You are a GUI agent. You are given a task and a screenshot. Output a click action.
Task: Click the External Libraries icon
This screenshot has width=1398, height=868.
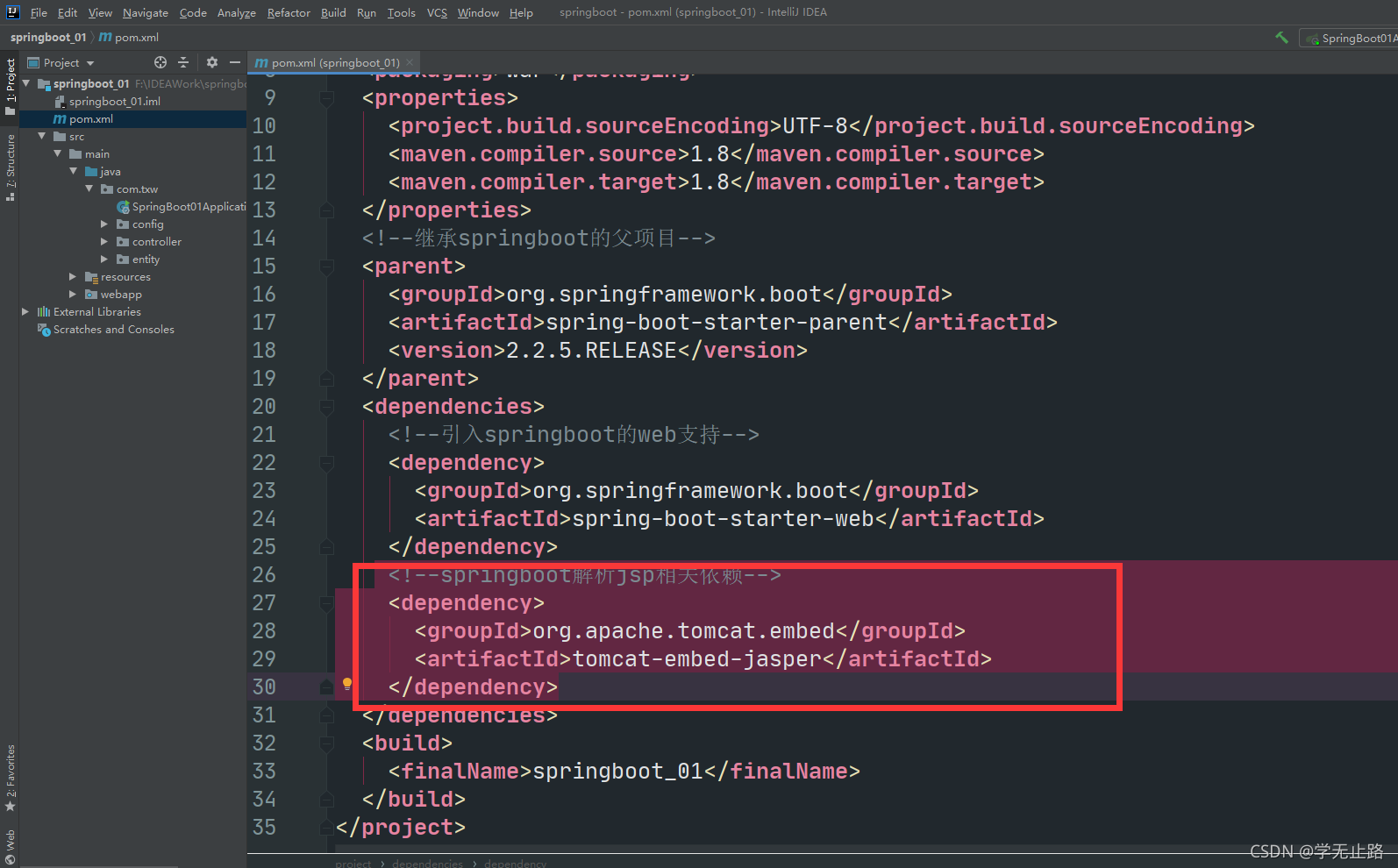(44, 312)
